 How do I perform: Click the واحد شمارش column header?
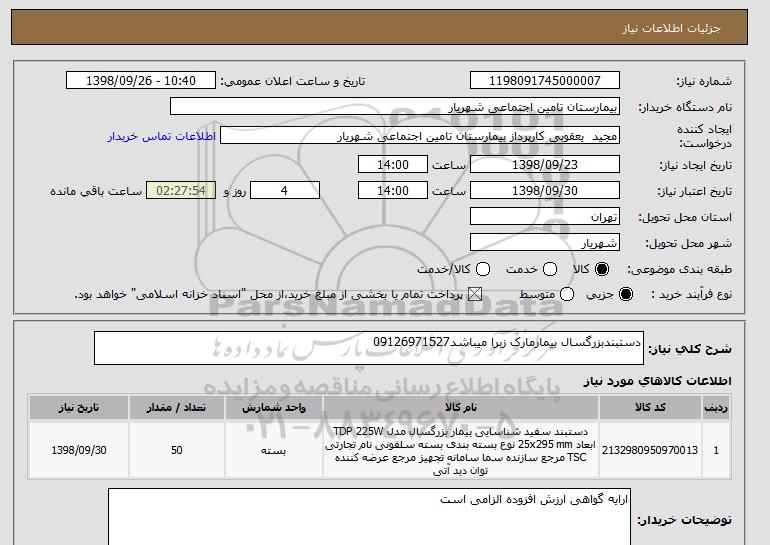(274, 408)
